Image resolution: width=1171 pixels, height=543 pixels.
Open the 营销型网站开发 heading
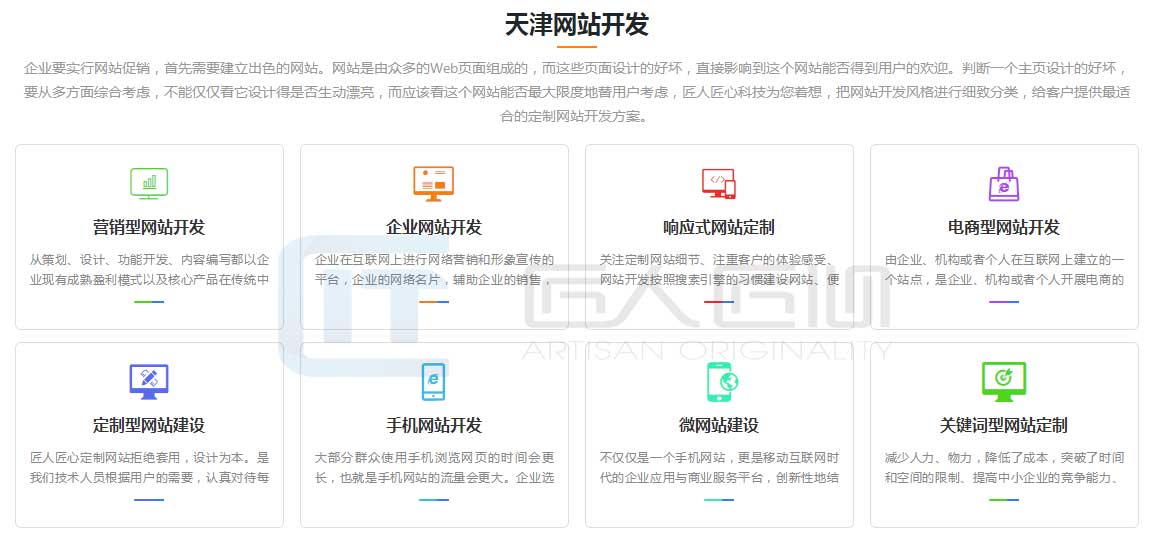click(x=149, y=227)
